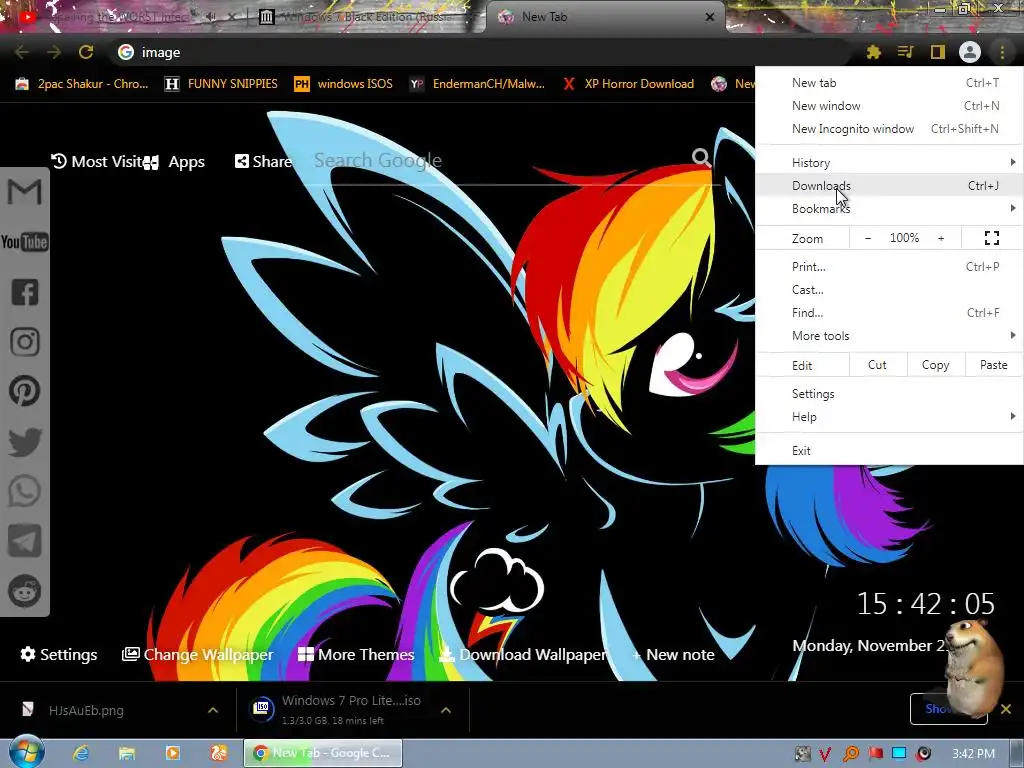Image resolution: width=1024 pixels, height=768 pixels.
Task: Open Downloads from the menu
Action: [x=889, y=185]
